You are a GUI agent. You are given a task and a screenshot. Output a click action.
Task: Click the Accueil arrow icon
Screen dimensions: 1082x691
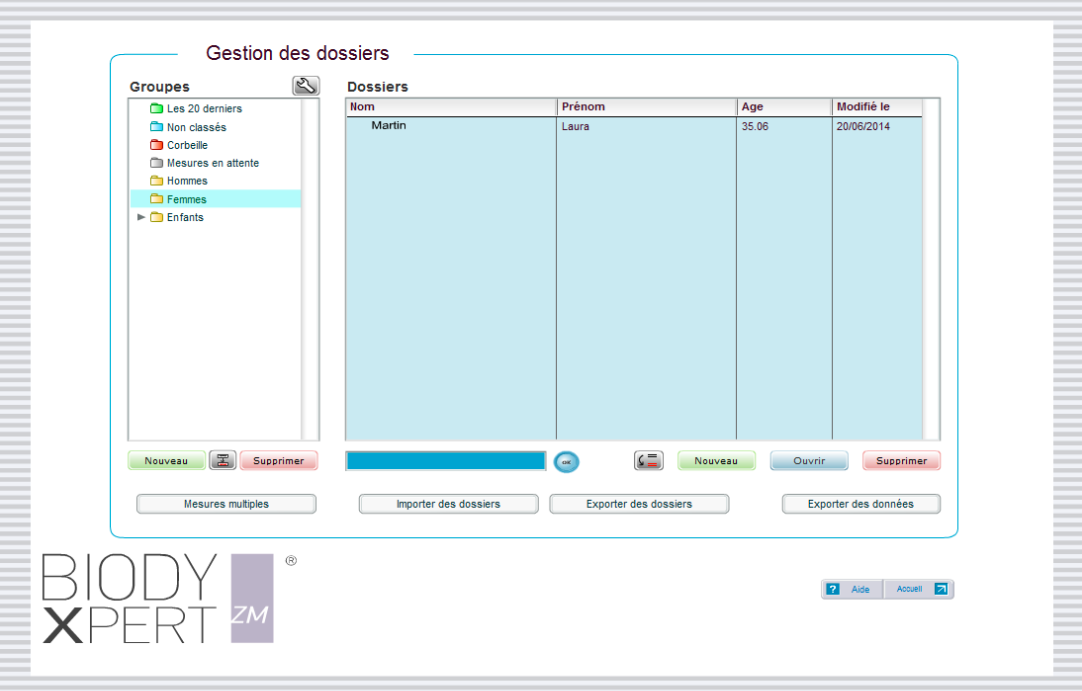coord(940,589)
